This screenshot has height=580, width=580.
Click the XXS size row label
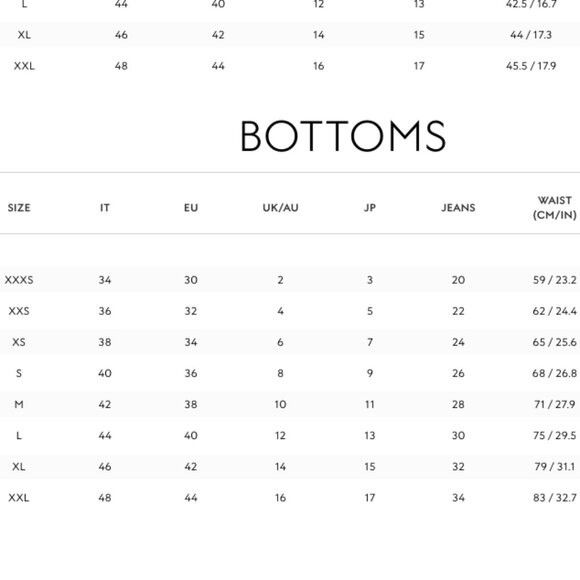[x=19, y=311]
